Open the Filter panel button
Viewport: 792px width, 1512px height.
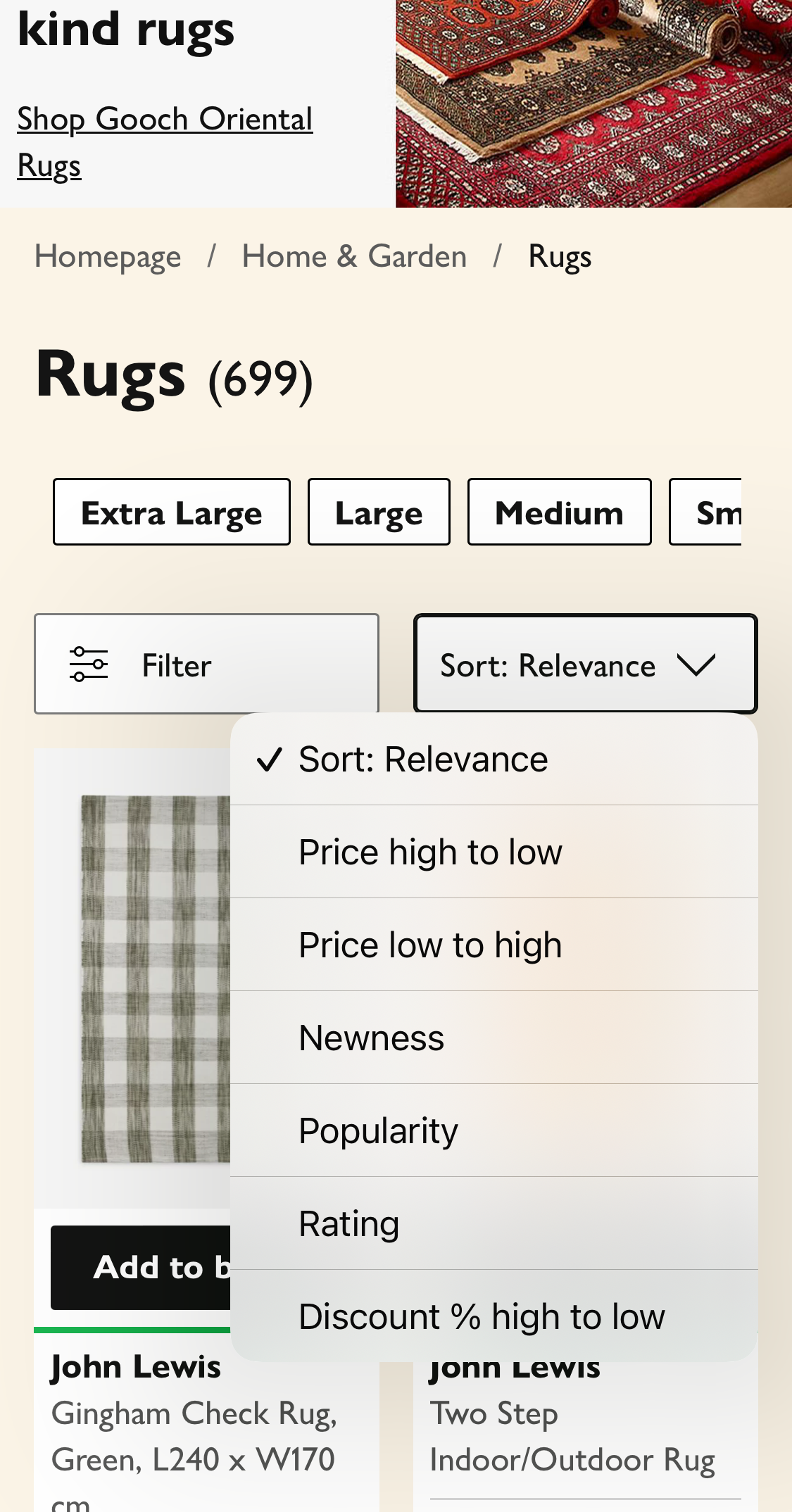point(206,664)
